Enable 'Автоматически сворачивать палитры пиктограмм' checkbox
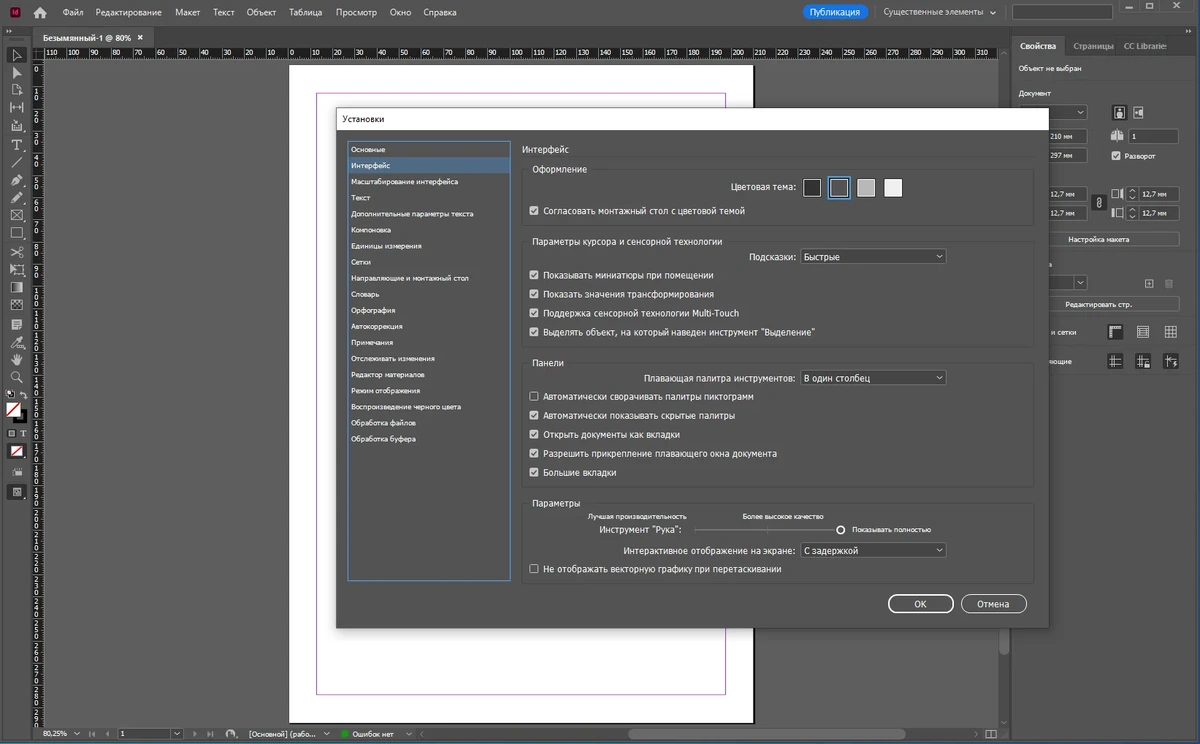 [x=534, y=397]
